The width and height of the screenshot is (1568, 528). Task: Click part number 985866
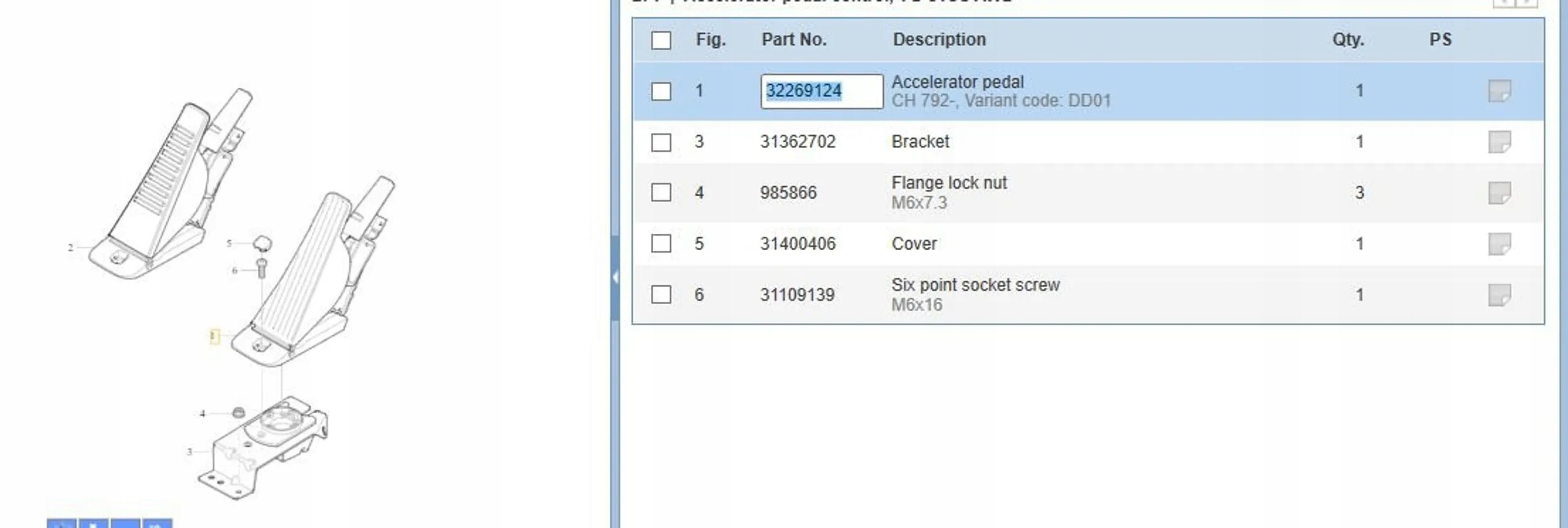click(788, 193)
